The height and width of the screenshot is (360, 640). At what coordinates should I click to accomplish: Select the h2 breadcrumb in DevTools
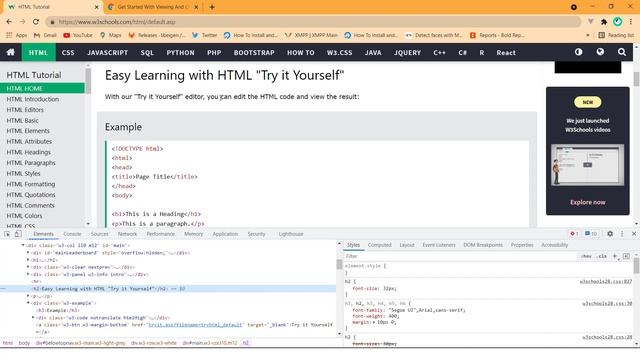tap(246, 343)
